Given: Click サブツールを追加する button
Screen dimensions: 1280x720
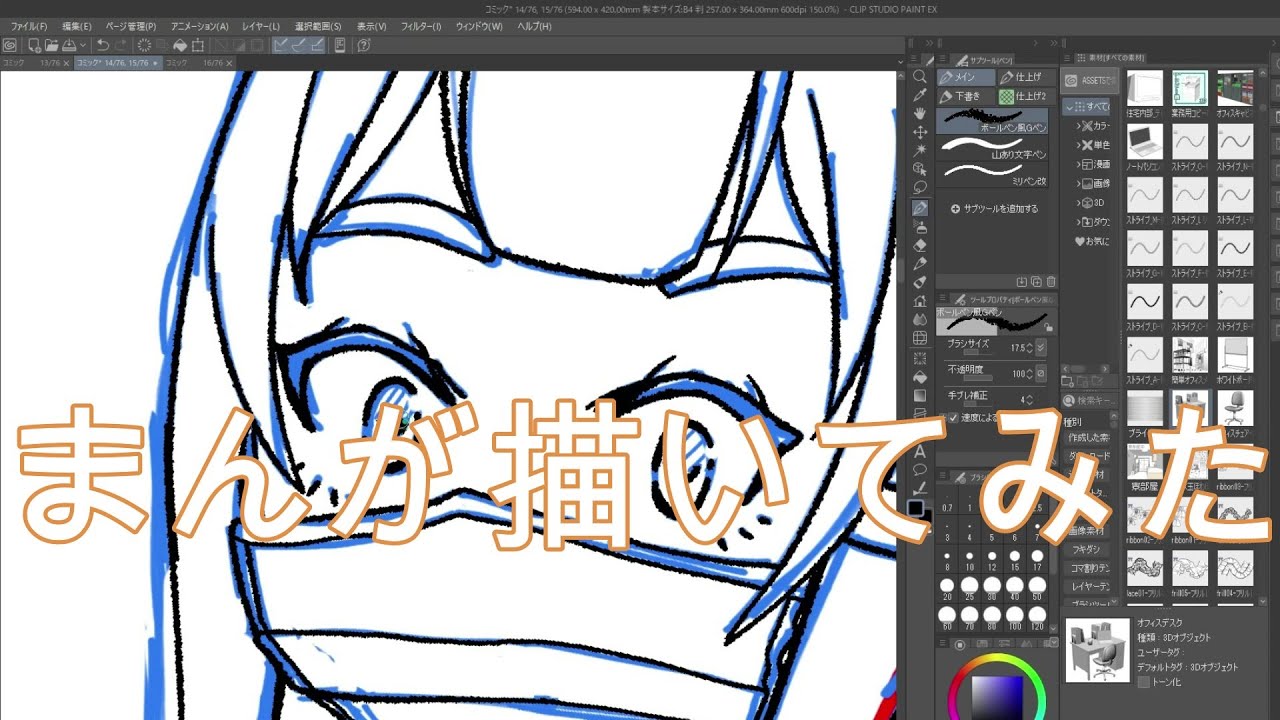Looking at the screenshot, I should point(994,209).
